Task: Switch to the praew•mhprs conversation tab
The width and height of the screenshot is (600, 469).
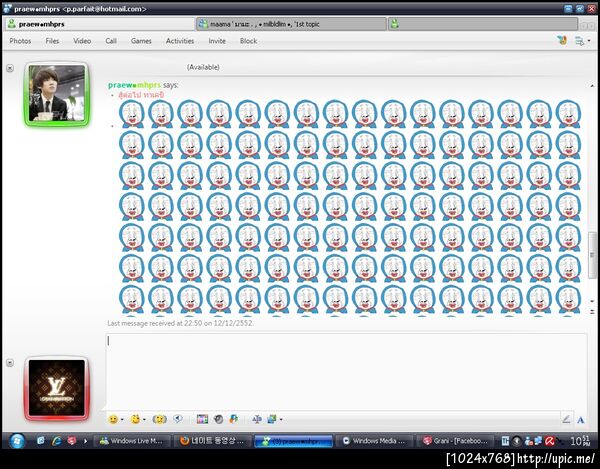Action: coord(99,24)
